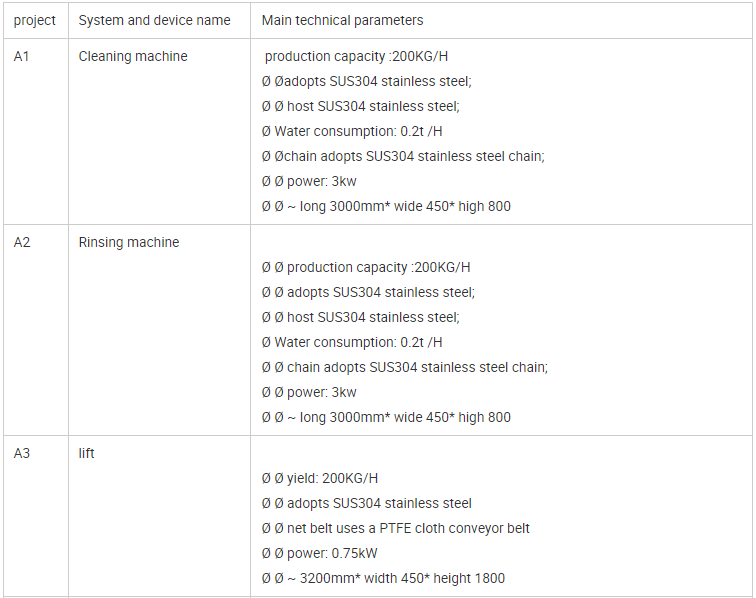Click the "Rinsing machine" device name
The width and height of the screenshot is (756, 598).
tap(129, 242)
